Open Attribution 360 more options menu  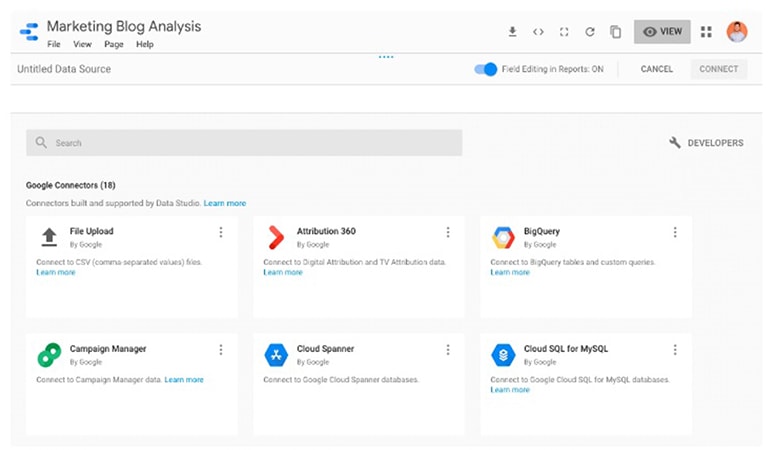click(x=448, y=232)
